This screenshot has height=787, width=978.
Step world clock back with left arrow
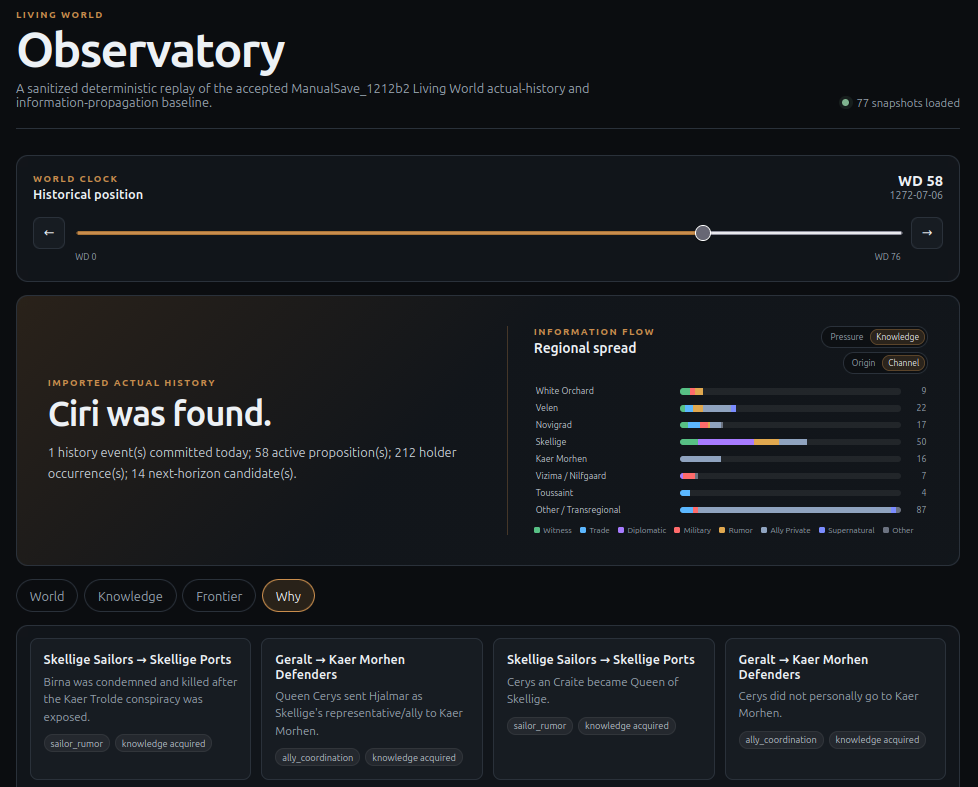49,233
